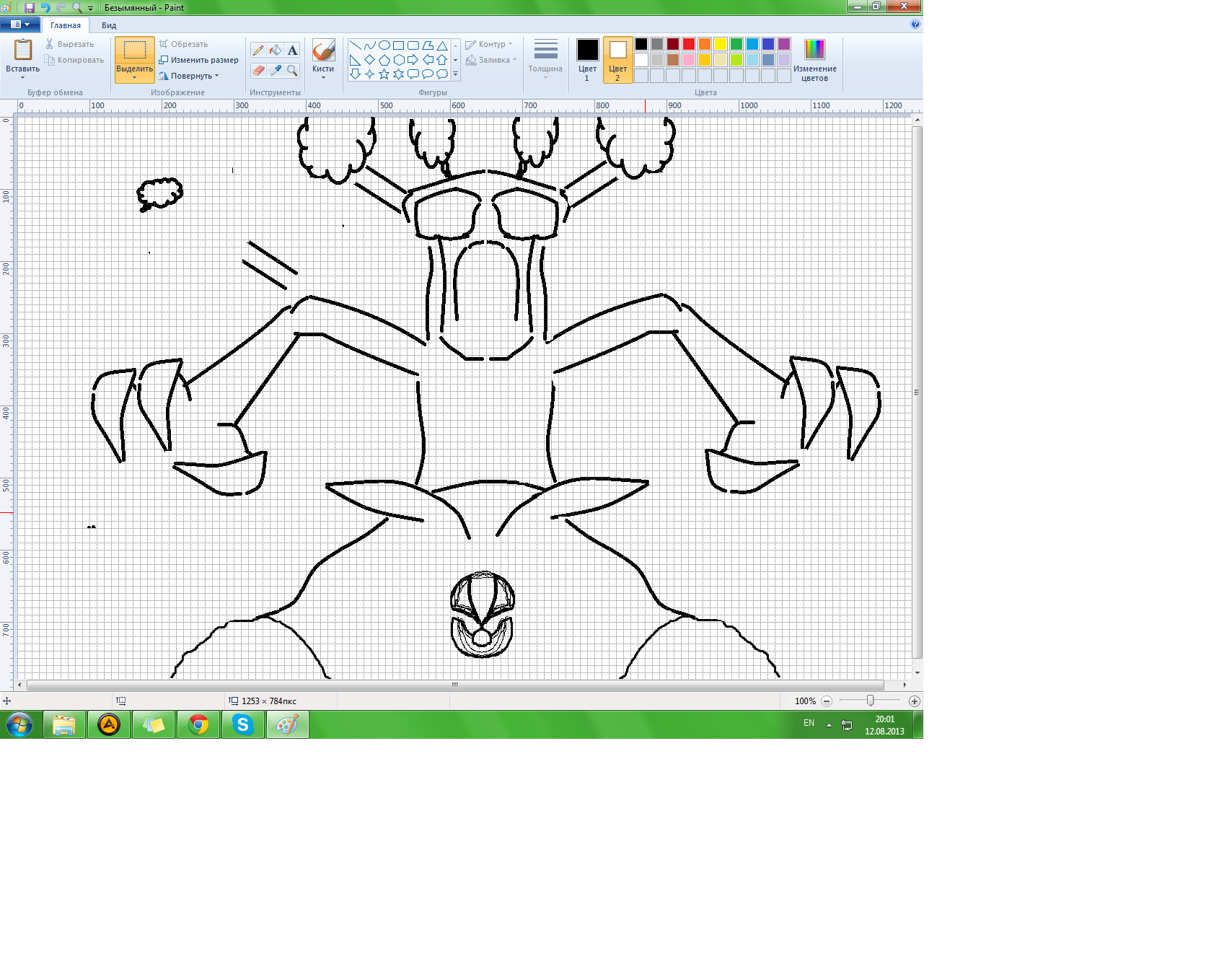Expand the shapes gallery more arrow
Screen dimensions: 1232x974
(x=455, y=74)
